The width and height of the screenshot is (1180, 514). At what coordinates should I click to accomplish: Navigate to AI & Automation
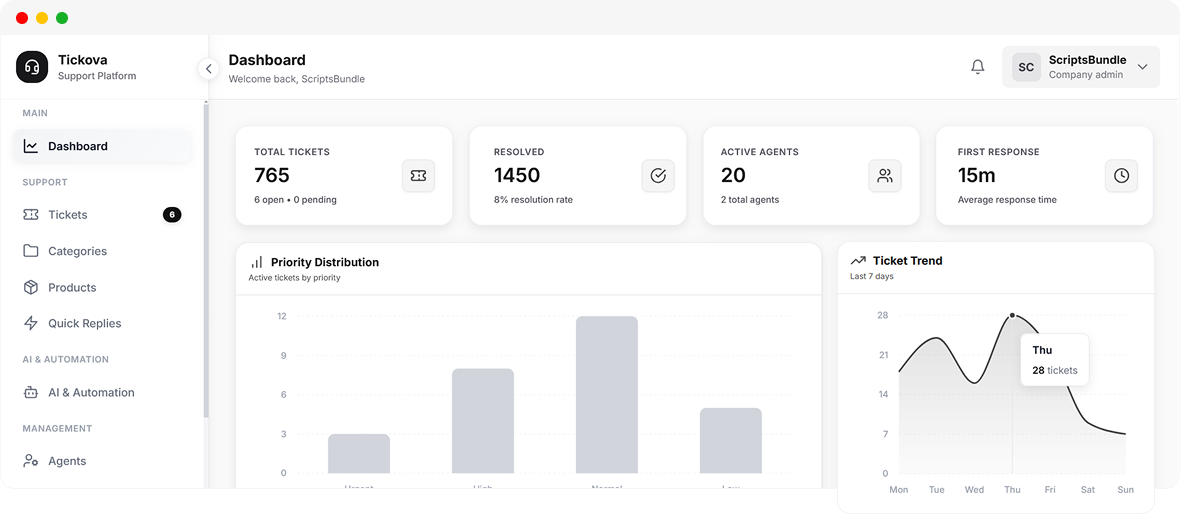91,393
